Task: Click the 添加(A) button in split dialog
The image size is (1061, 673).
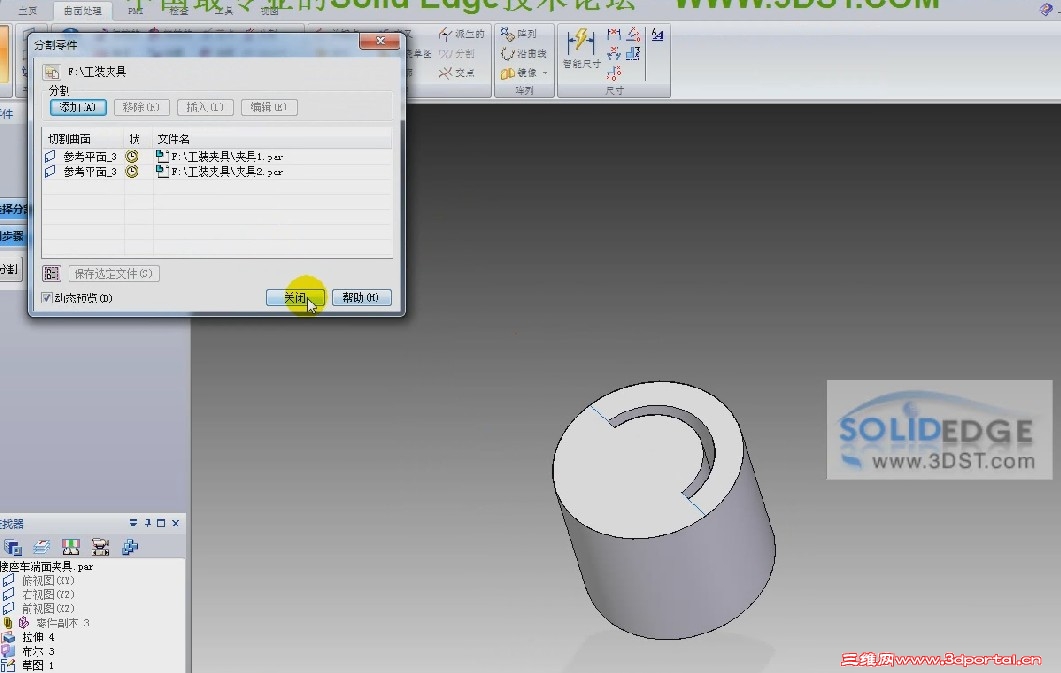Action: coord(78,107)
